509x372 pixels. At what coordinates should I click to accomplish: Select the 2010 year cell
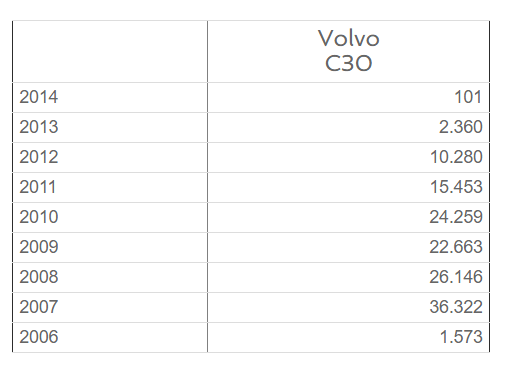(110, 217)
